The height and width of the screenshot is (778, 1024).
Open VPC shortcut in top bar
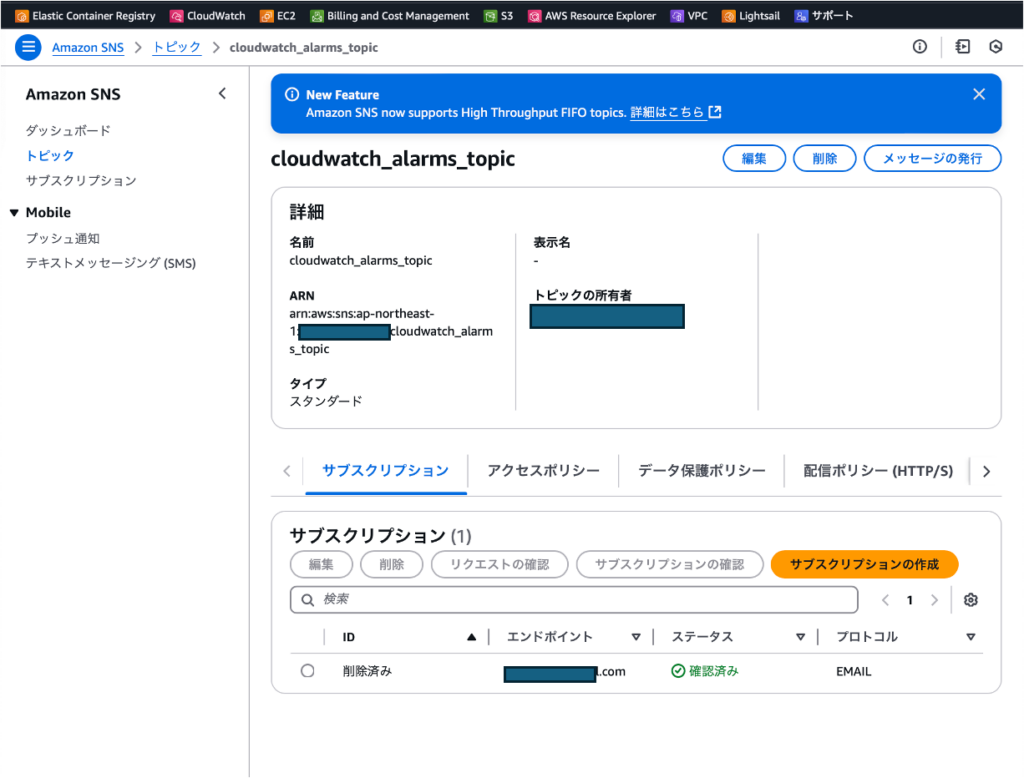tap(689, 16)
